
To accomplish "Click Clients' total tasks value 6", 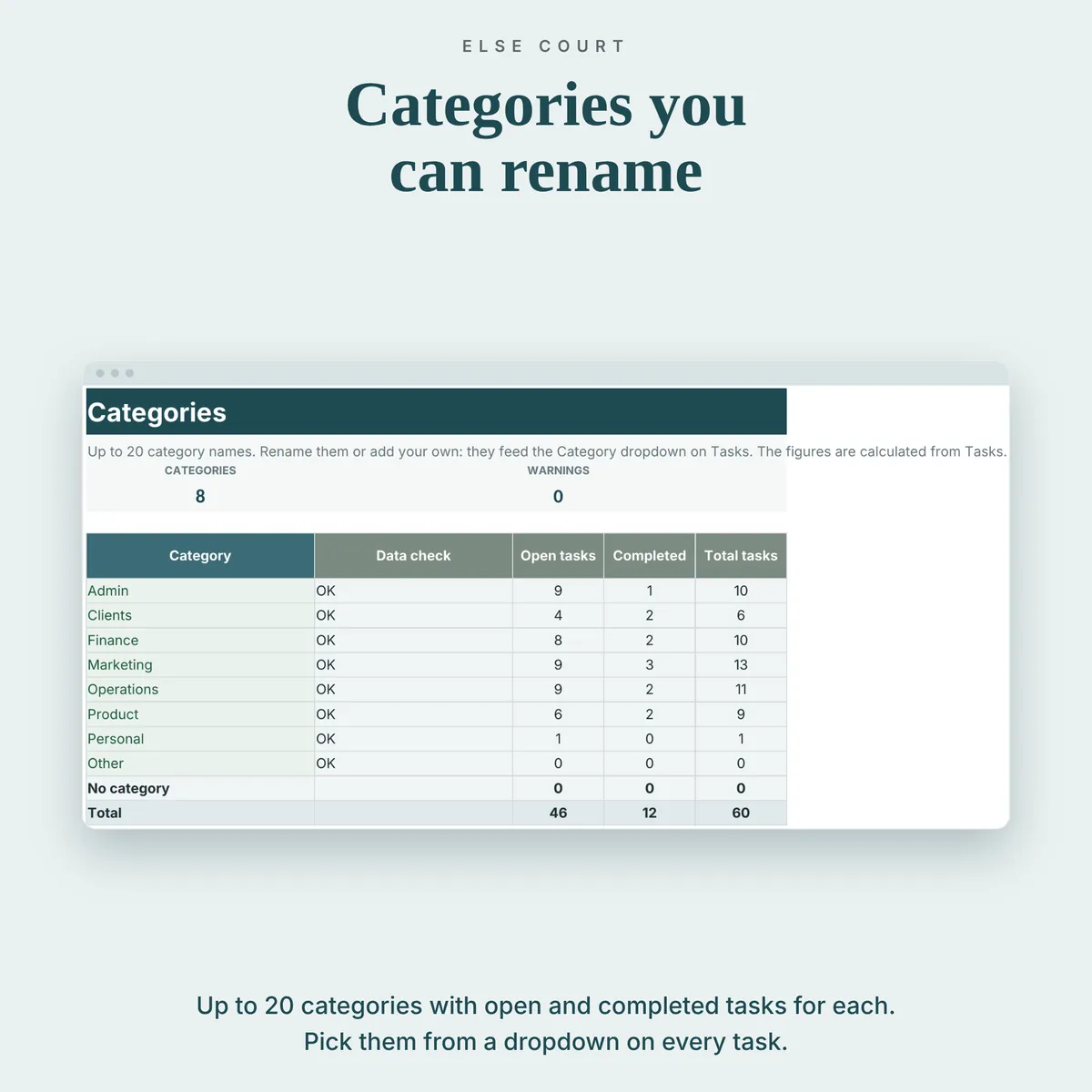I will [x=741, y=615].
